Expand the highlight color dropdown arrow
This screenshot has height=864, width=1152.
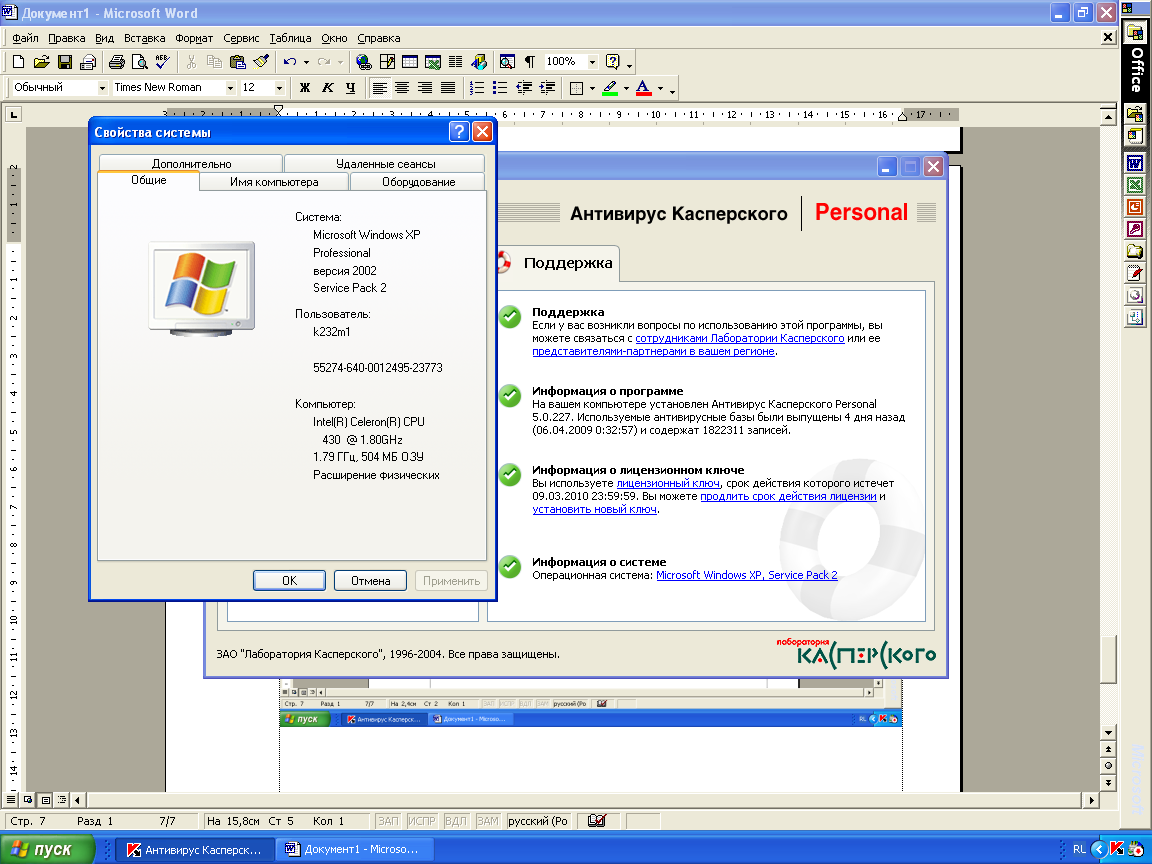626,89
